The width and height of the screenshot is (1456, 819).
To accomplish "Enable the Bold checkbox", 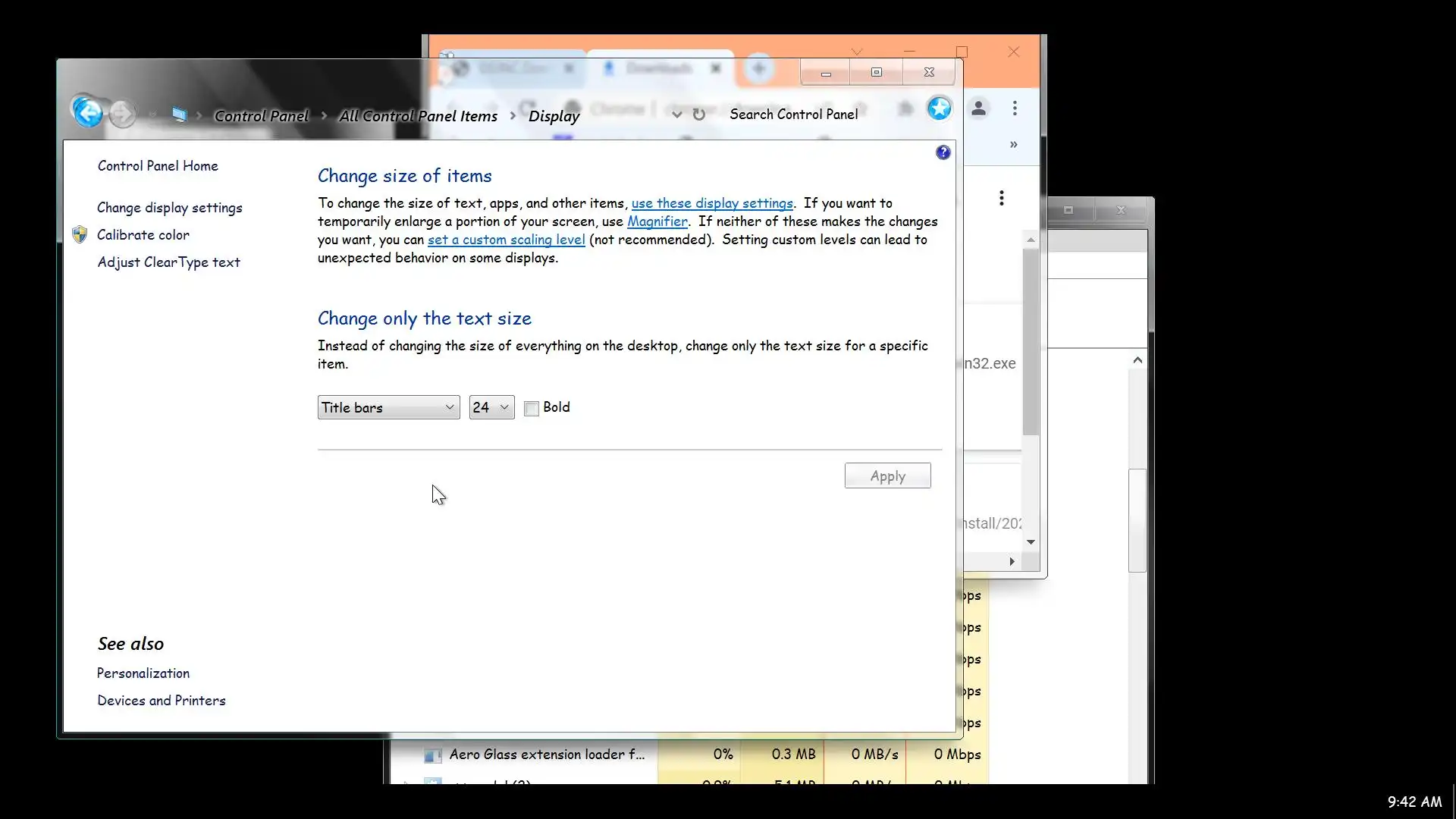I will point(532,409).
